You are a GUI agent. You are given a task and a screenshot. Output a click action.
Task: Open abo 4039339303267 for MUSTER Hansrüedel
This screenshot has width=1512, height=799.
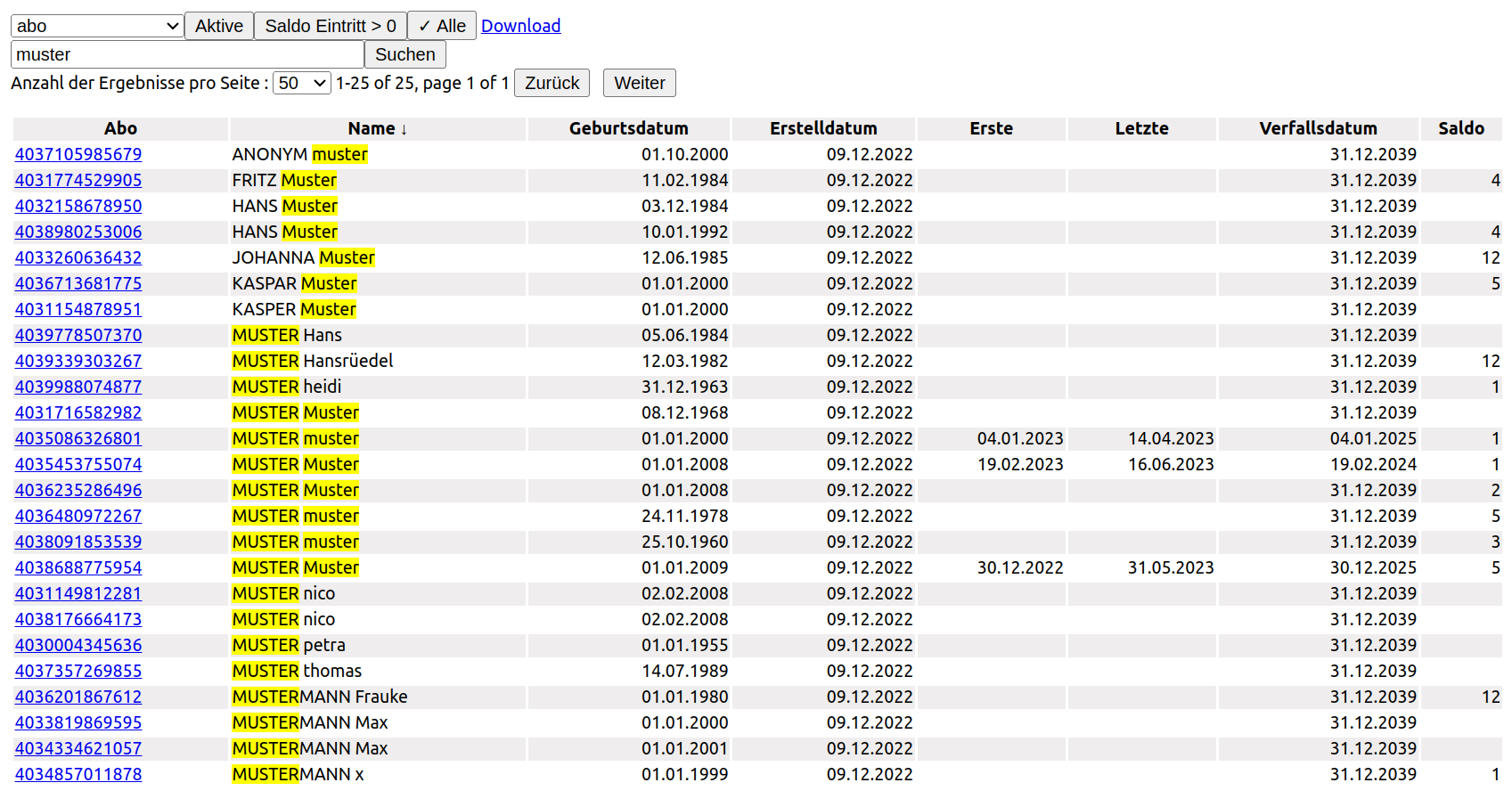[78, 361]
